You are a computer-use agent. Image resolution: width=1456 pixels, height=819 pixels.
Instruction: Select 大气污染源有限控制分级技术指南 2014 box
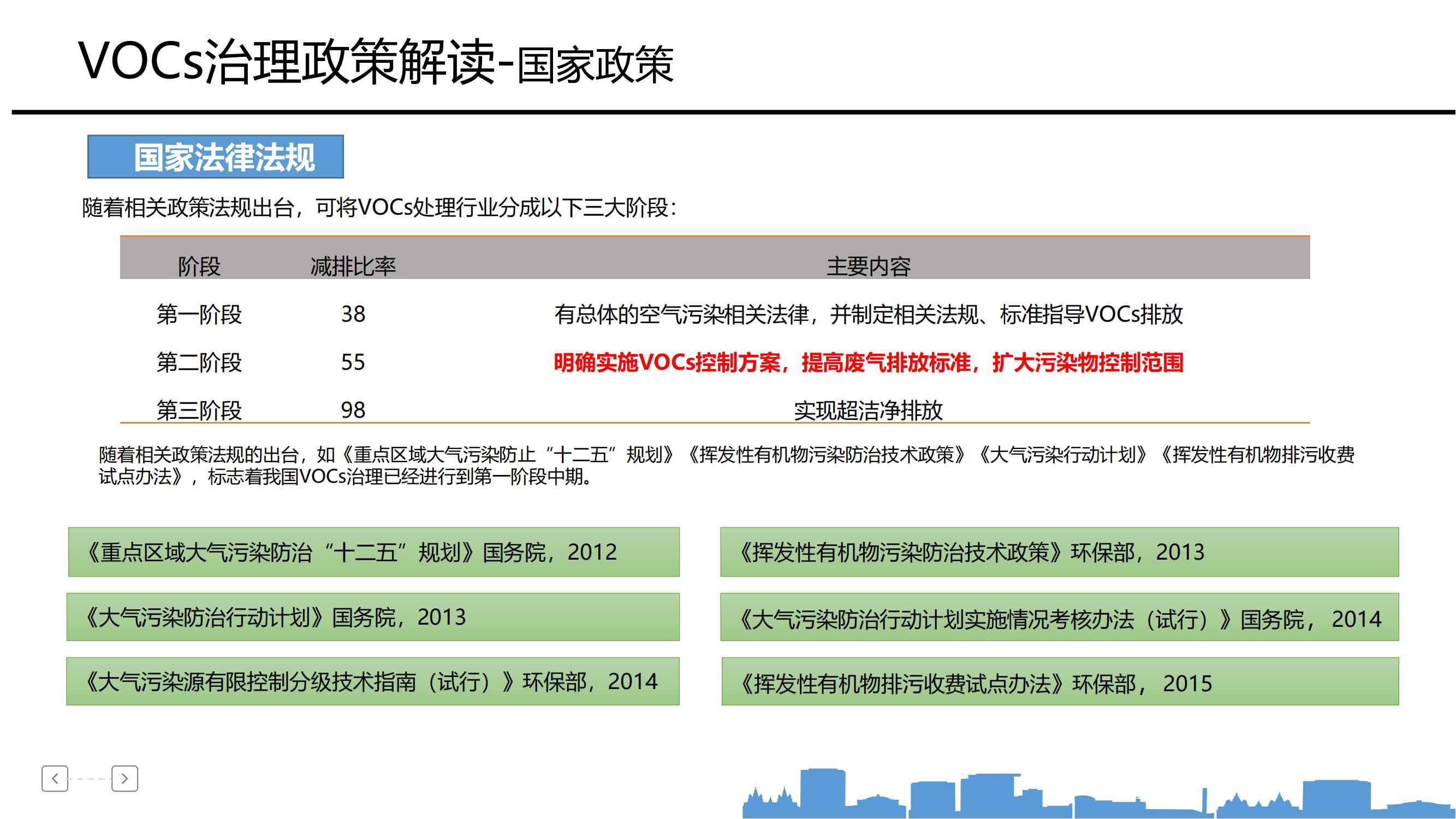tap(372, 681)
